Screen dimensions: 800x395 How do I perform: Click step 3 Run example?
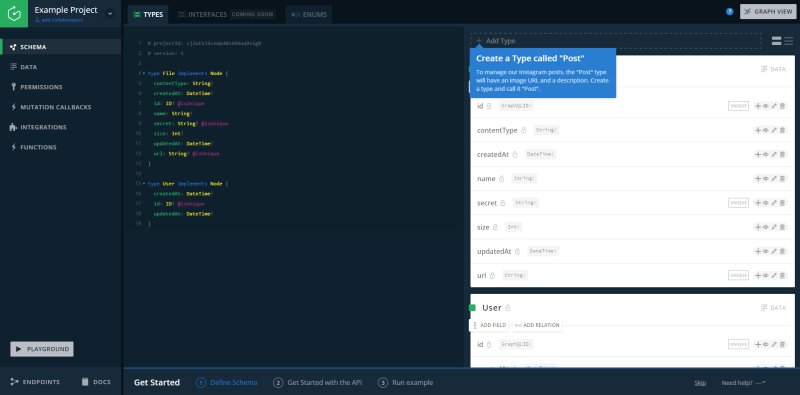click(x=406, y=382)
